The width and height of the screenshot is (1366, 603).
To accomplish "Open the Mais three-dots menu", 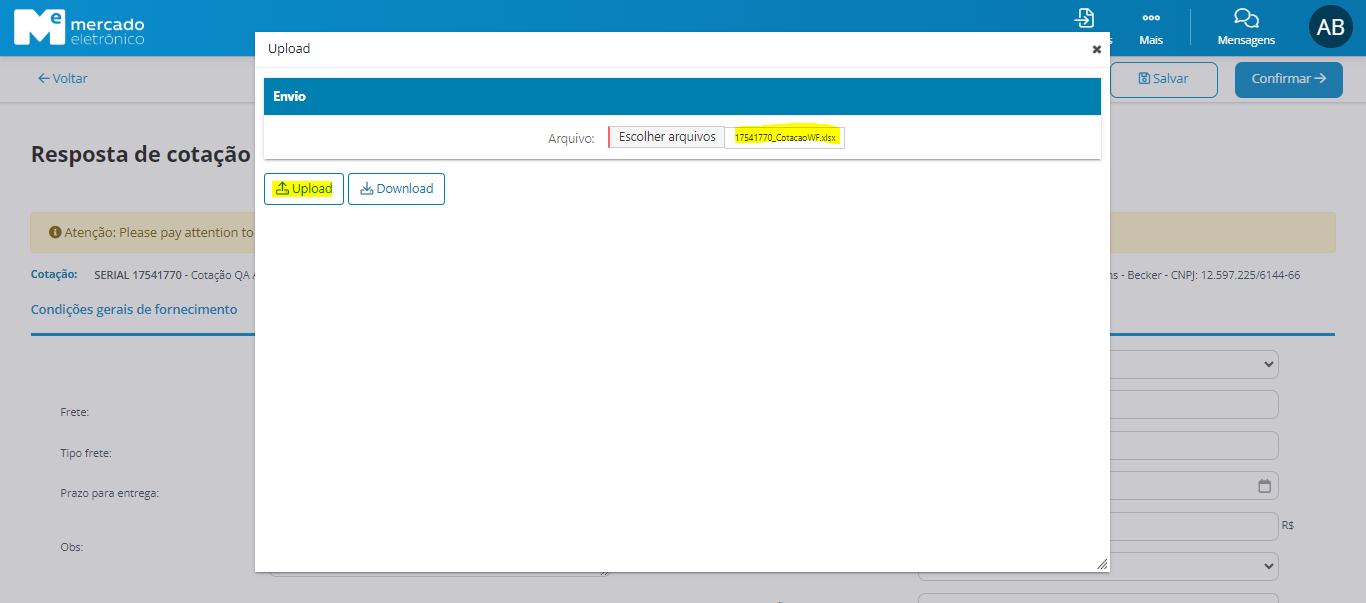I will [1150, 28].
